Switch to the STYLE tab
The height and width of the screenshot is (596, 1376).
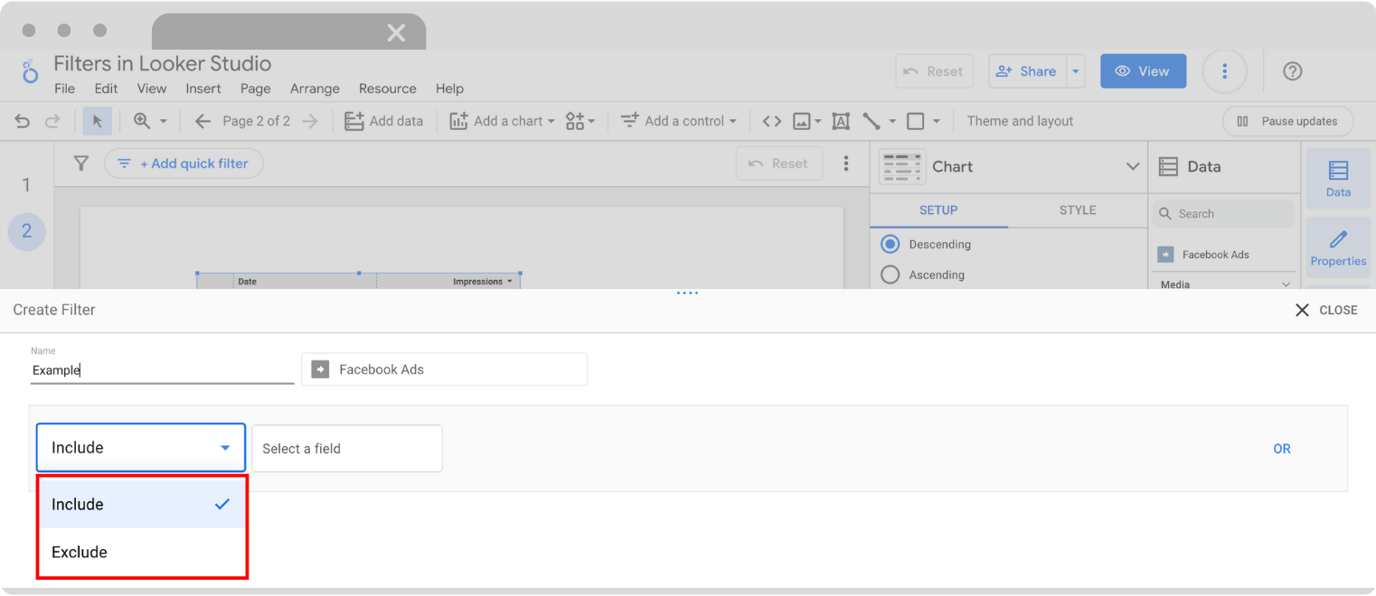coord(1077,210)
